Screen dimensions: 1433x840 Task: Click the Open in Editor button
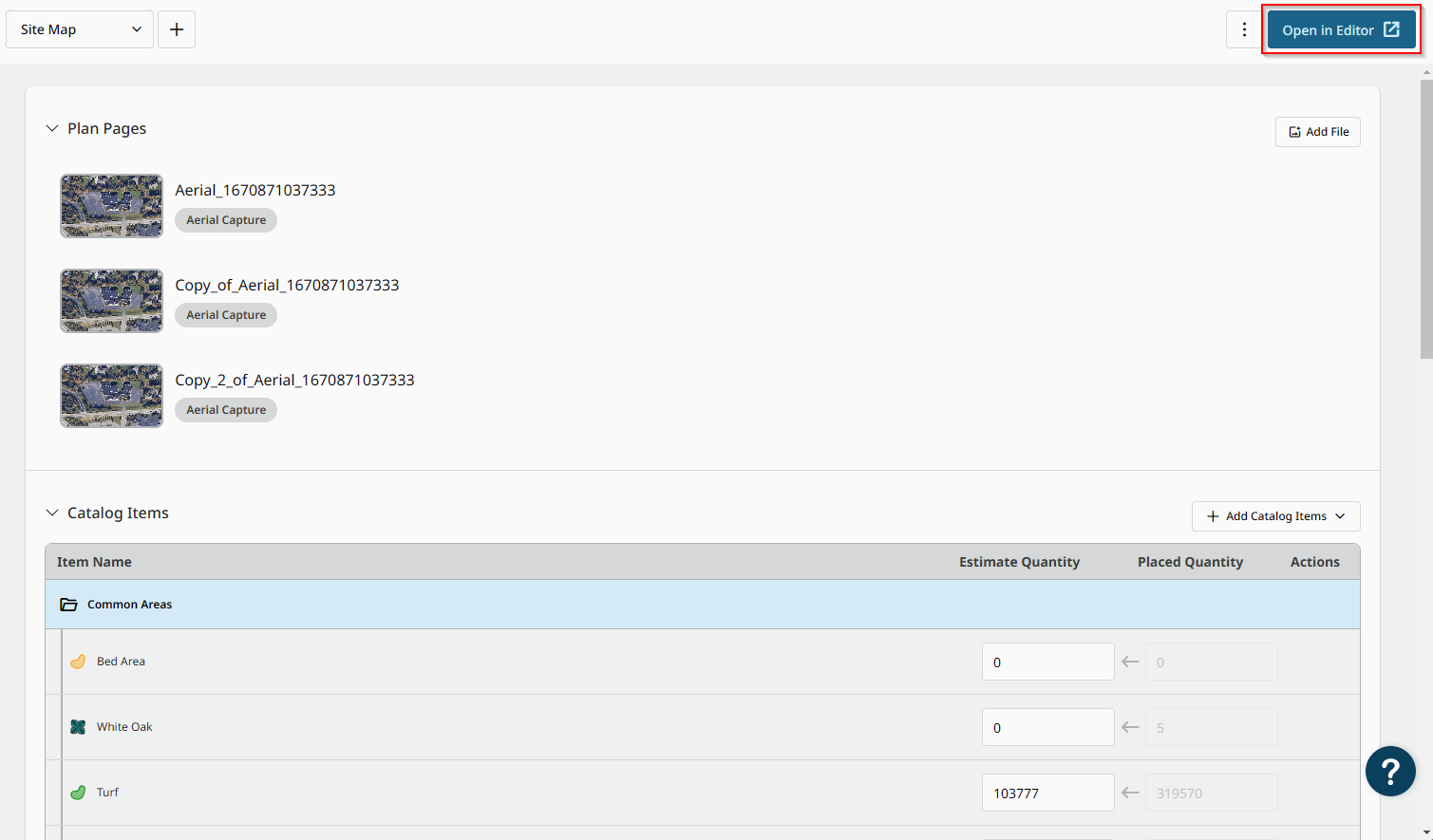pyautogui.click(x=1341, y=30)
